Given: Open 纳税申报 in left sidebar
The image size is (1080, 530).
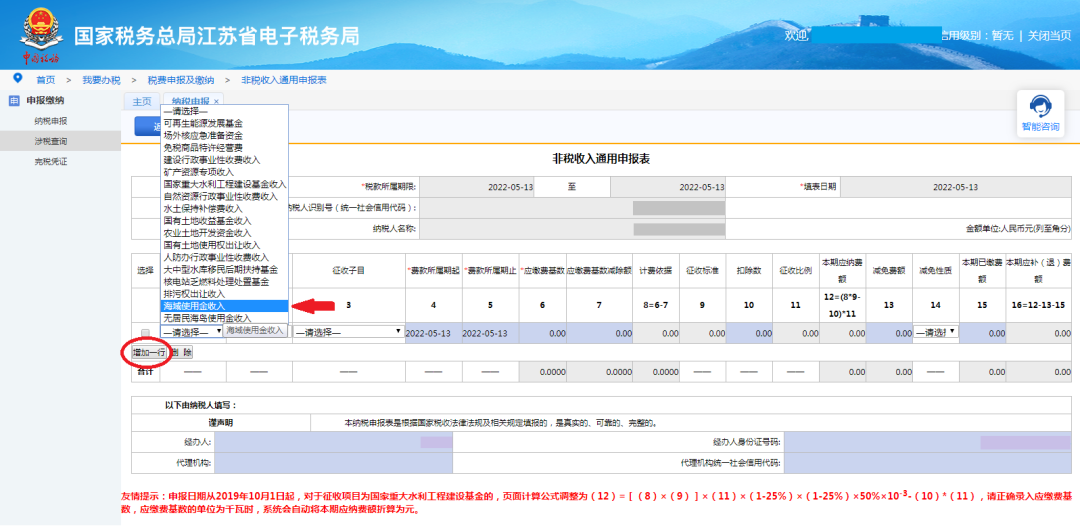Looking at the screenshot, I should (x=50, y=121).
